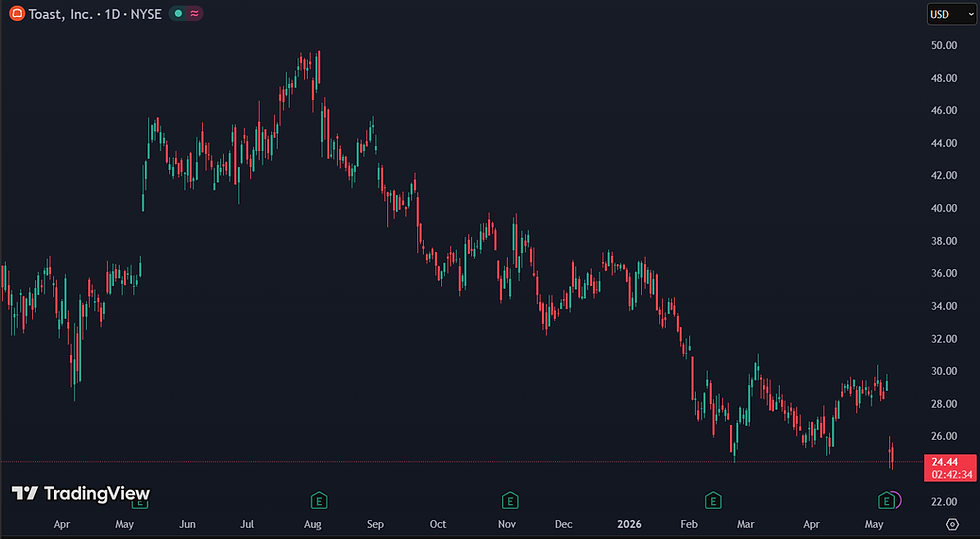Click the 32.00 price axis label
Screen dimensions: 980x539
[944, 339]
